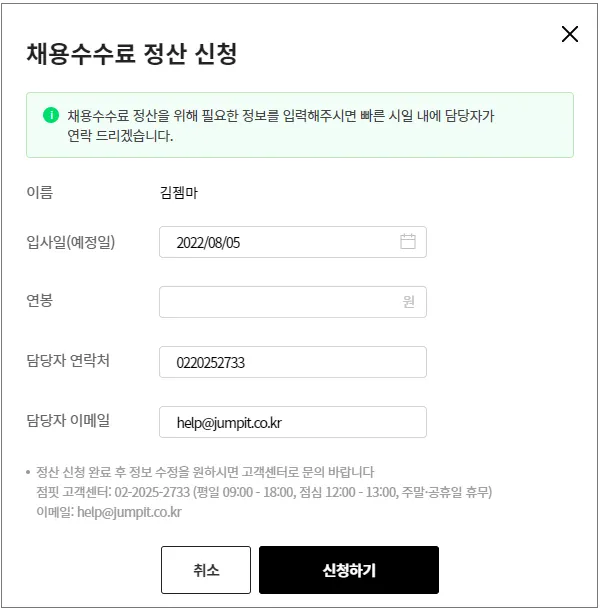Select the 담당자 이메일 input field

click(292, 422)
